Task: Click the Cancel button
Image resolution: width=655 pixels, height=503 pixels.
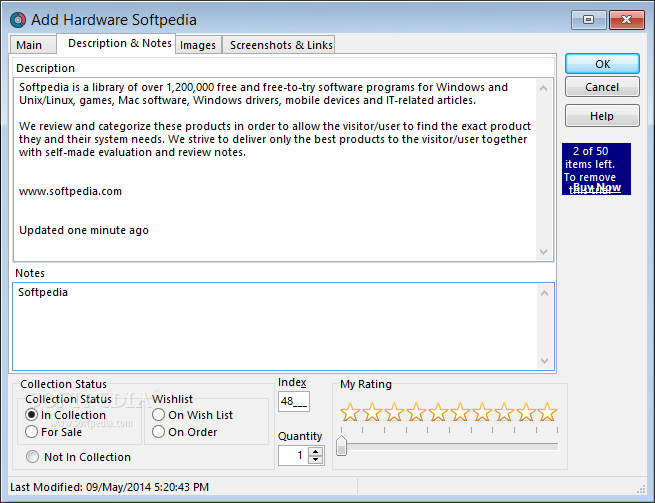Action: [x=602, y=87]
